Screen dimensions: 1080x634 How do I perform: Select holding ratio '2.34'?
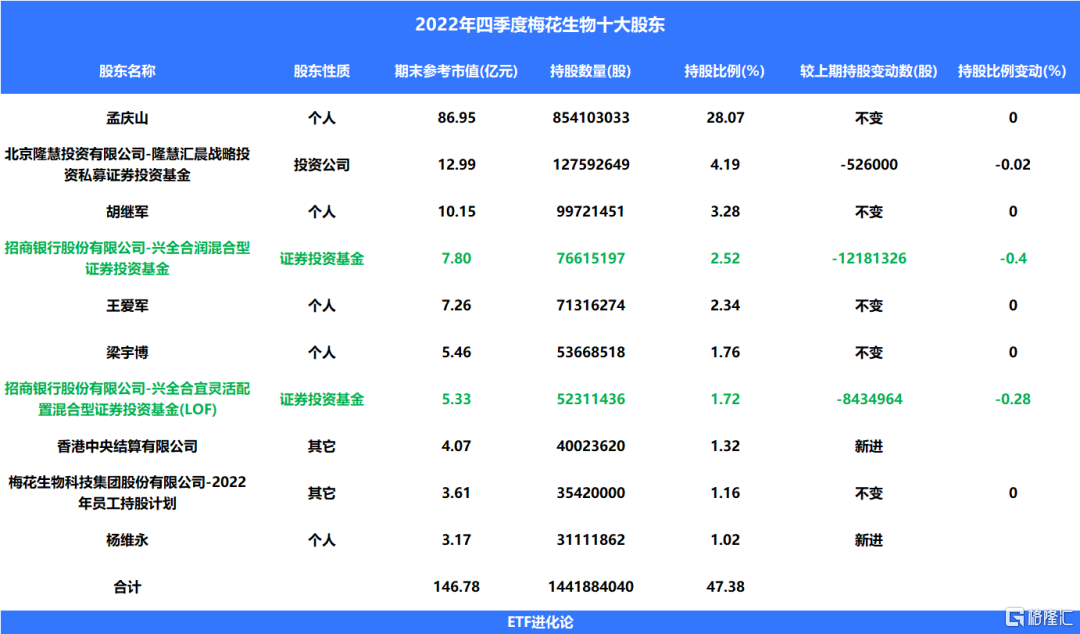[x=725, y=305]
